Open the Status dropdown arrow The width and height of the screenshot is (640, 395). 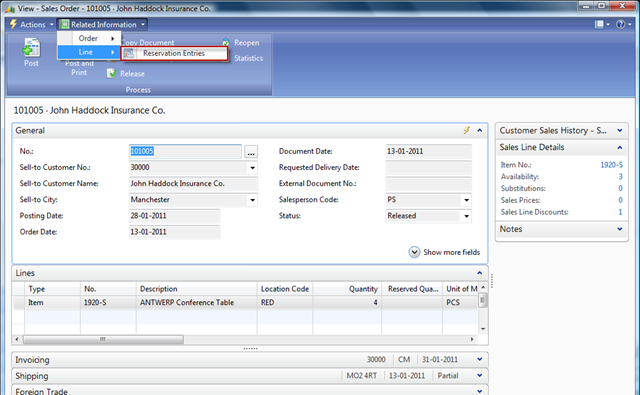click(467, 216)
